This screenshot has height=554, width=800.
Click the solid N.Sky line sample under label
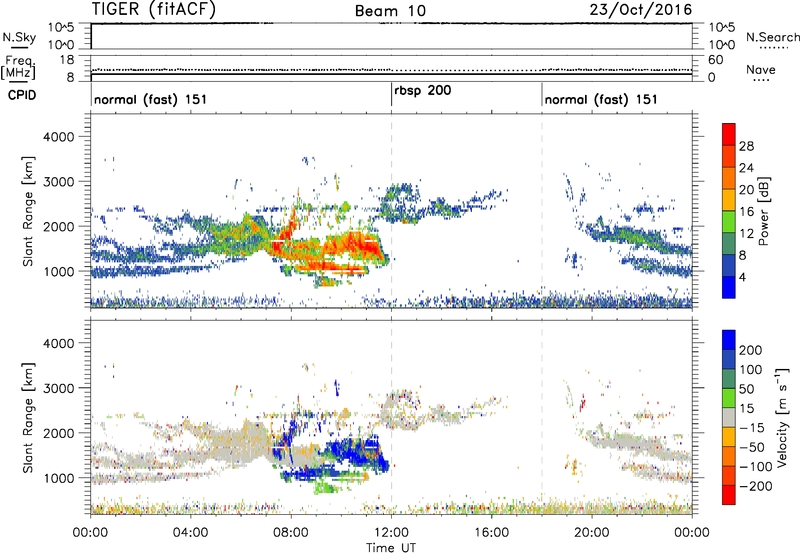click(x=19, y=47)
